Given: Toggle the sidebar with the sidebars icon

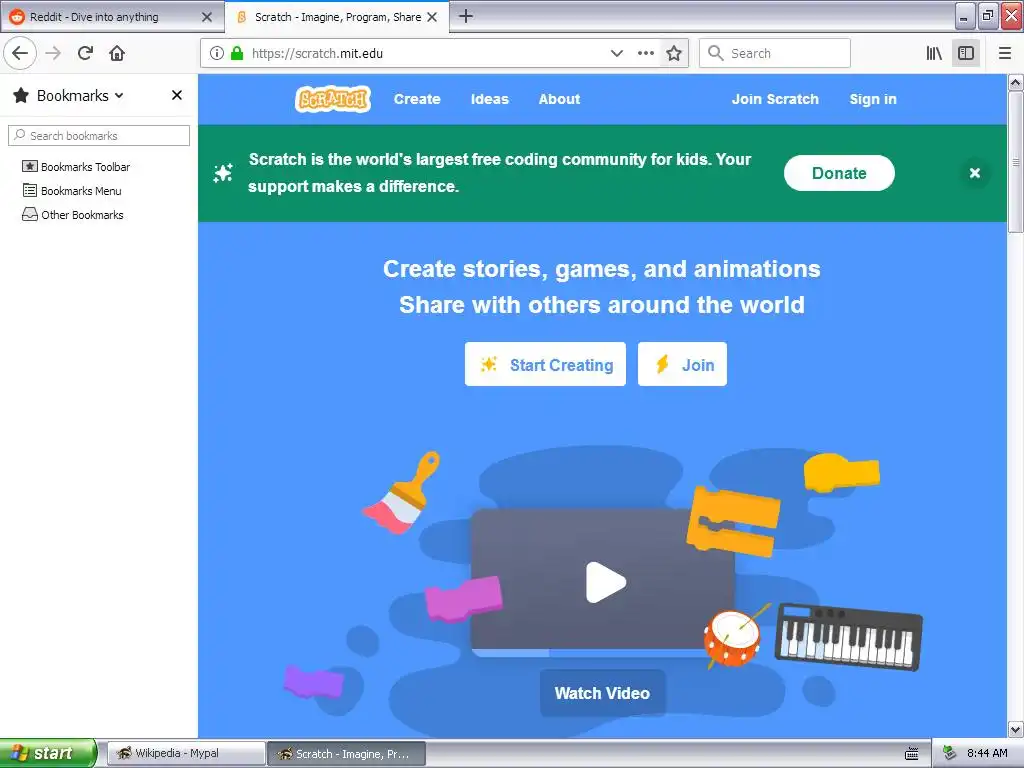Looking at the screenshot, I should 966,53.
